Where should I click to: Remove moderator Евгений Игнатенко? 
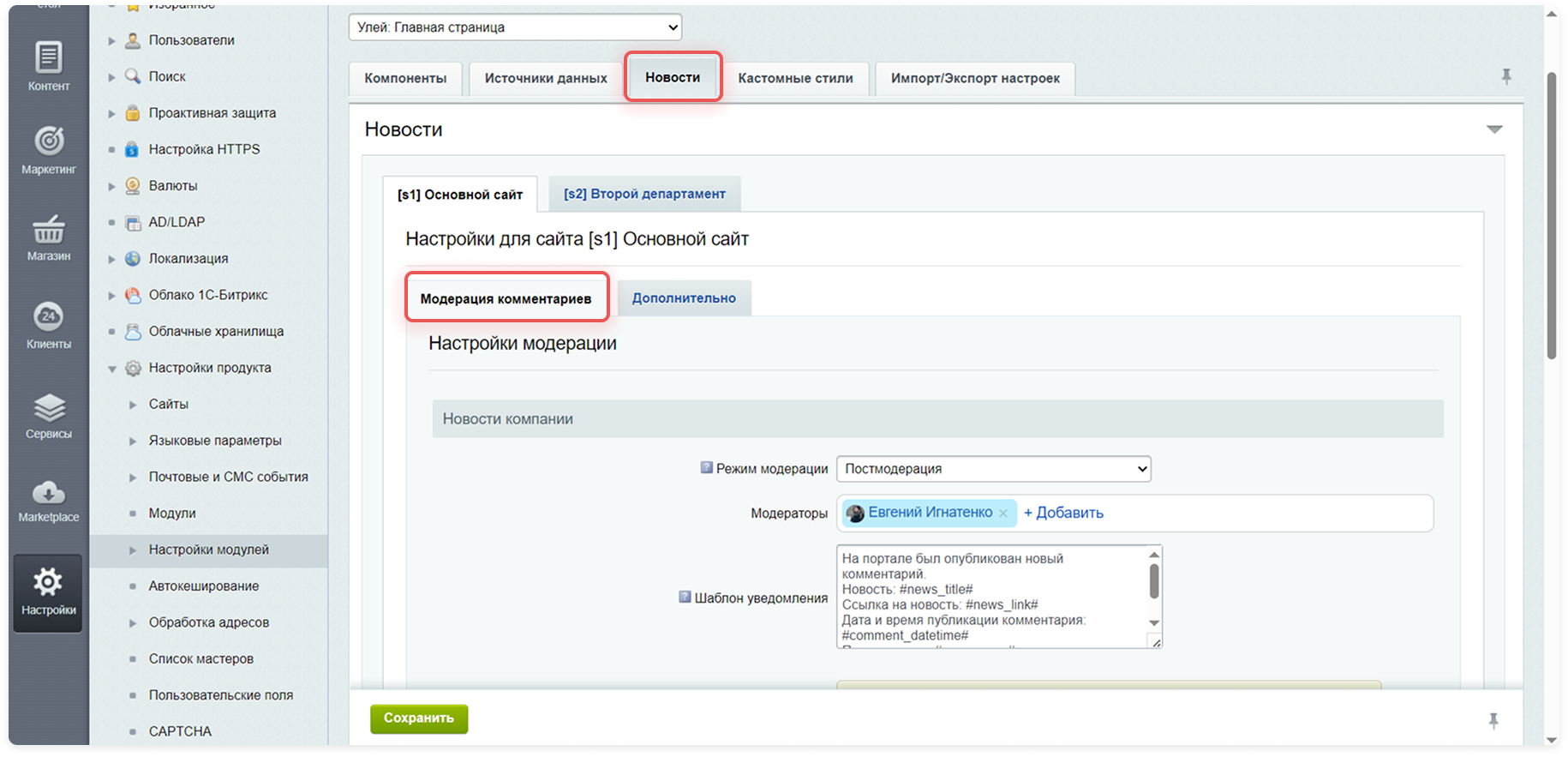(1002, 514)
